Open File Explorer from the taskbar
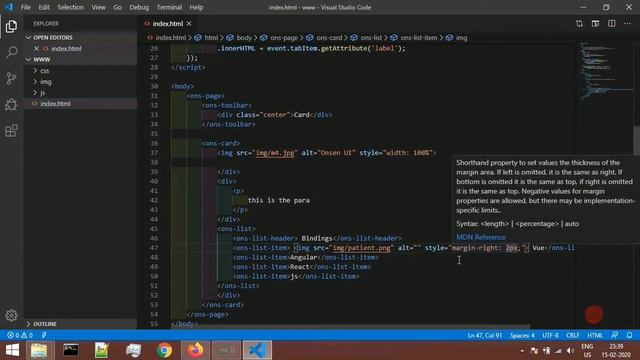 39,350
